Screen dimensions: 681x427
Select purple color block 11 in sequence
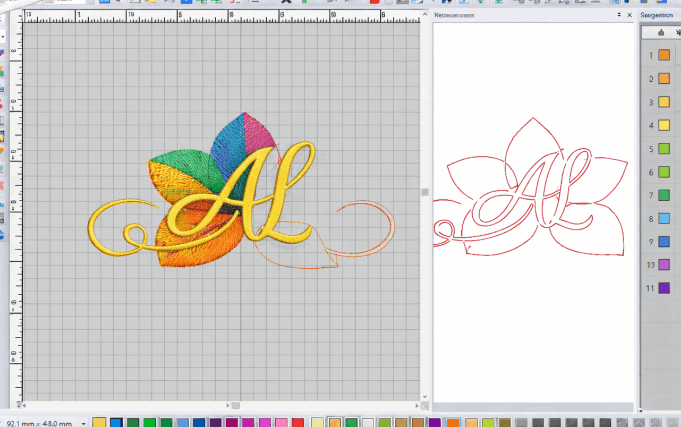(x=663, y=288)
